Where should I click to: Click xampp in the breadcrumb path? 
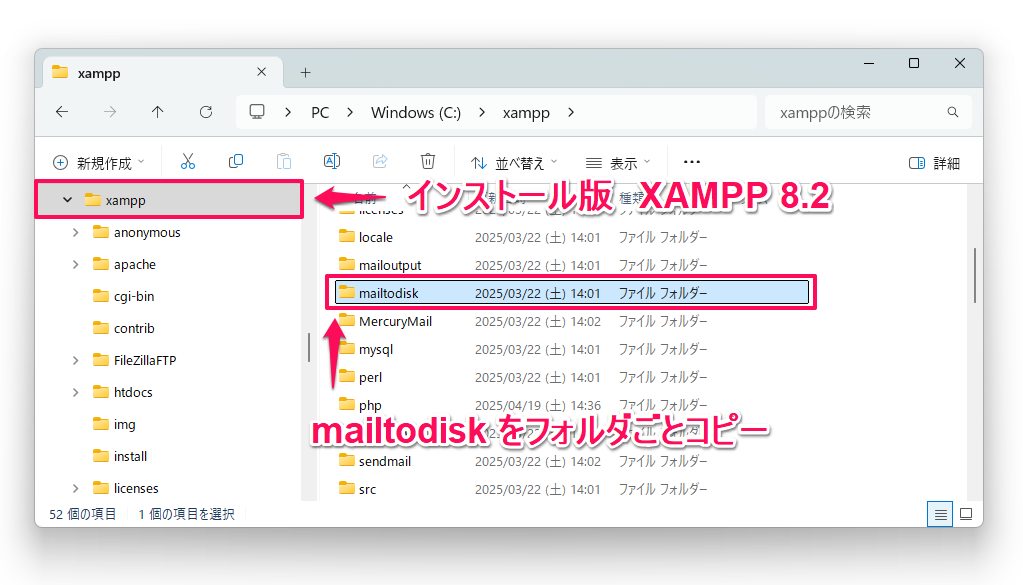click(526, 113)
